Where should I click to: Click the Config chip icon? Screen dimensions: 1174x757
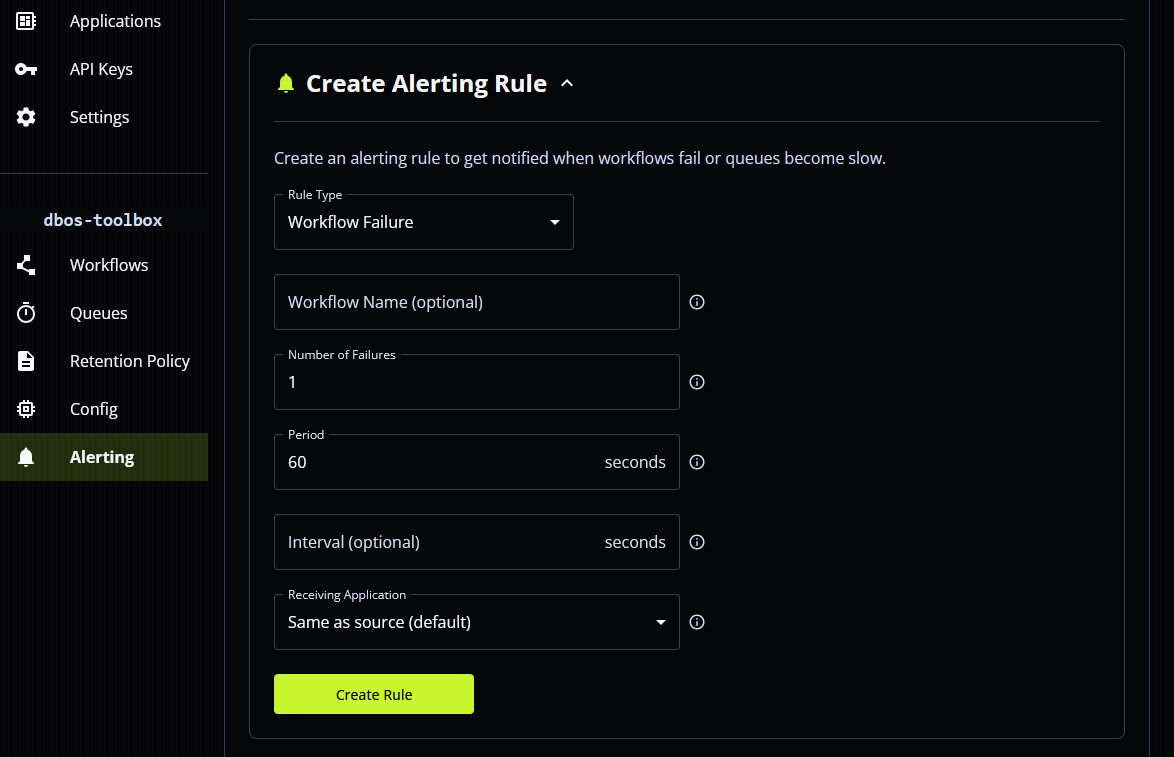click(x=26, y=409)
